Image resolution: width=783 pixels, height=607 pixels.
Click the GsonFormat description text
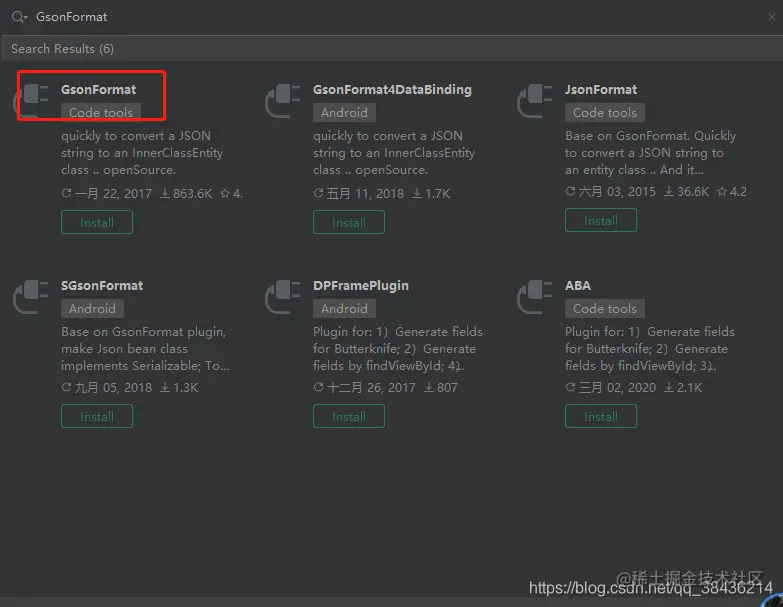tap(142, 153)
